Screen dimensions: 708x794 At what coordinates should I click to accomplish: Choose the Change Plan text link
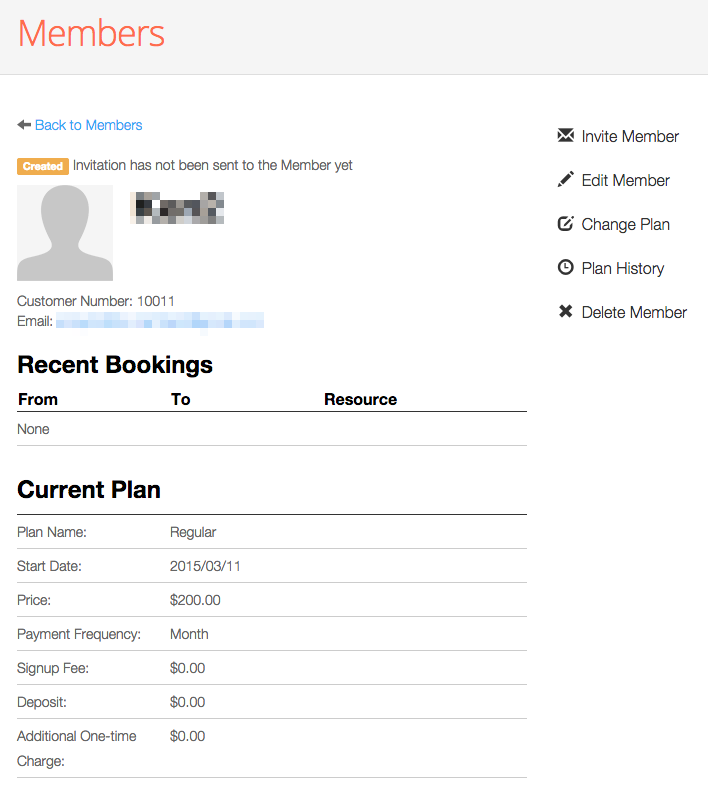point(625,224)
